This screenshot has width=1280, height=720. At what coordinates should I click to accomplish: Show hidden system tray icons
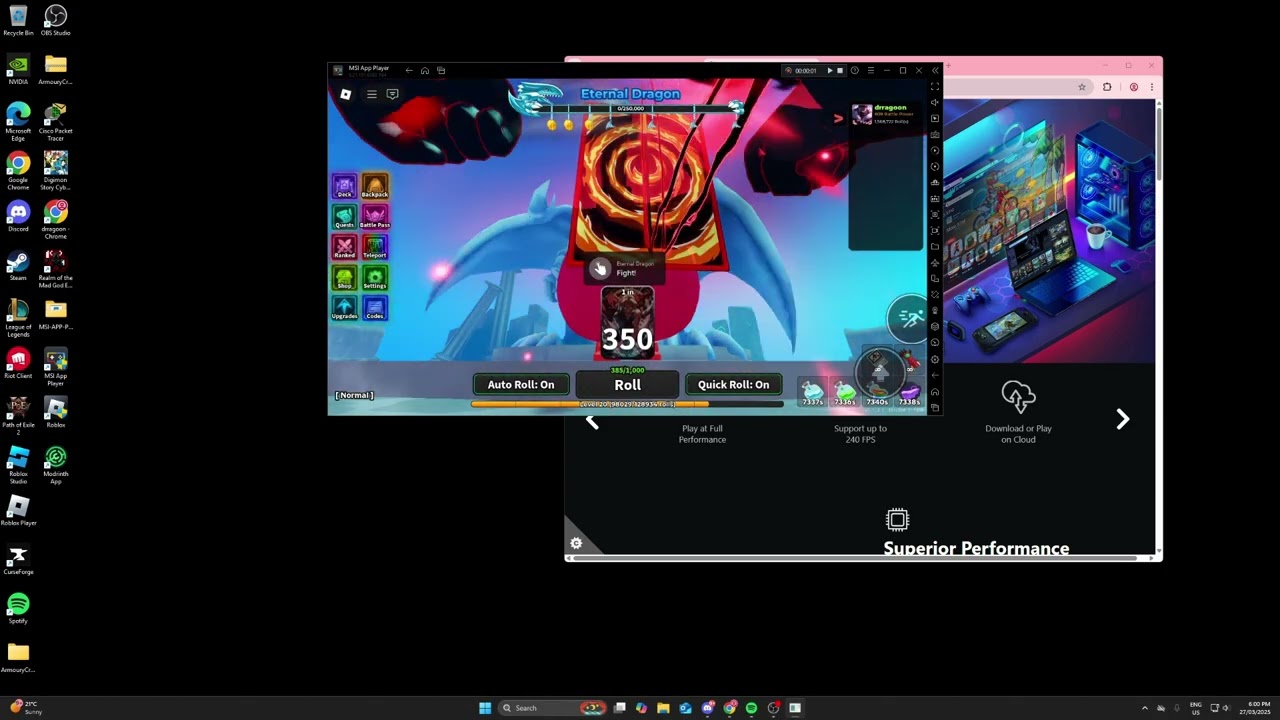[x=1145, y=708]
